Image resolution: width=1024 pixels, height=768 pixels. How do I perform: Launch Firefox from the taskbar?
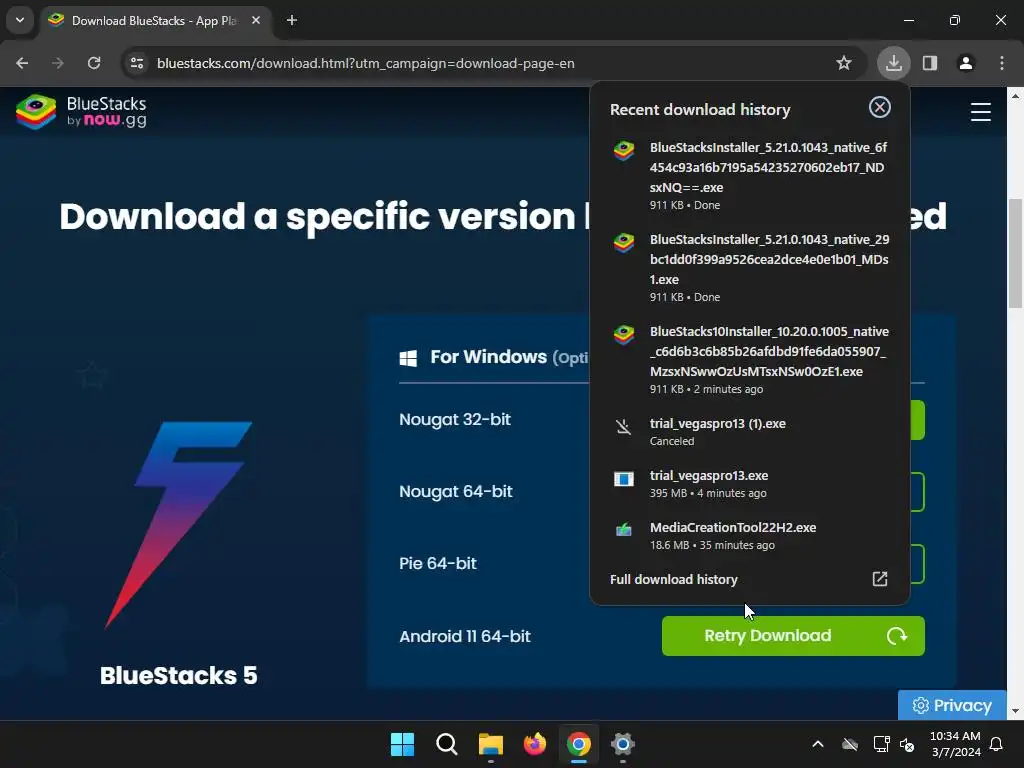[535, 744]
